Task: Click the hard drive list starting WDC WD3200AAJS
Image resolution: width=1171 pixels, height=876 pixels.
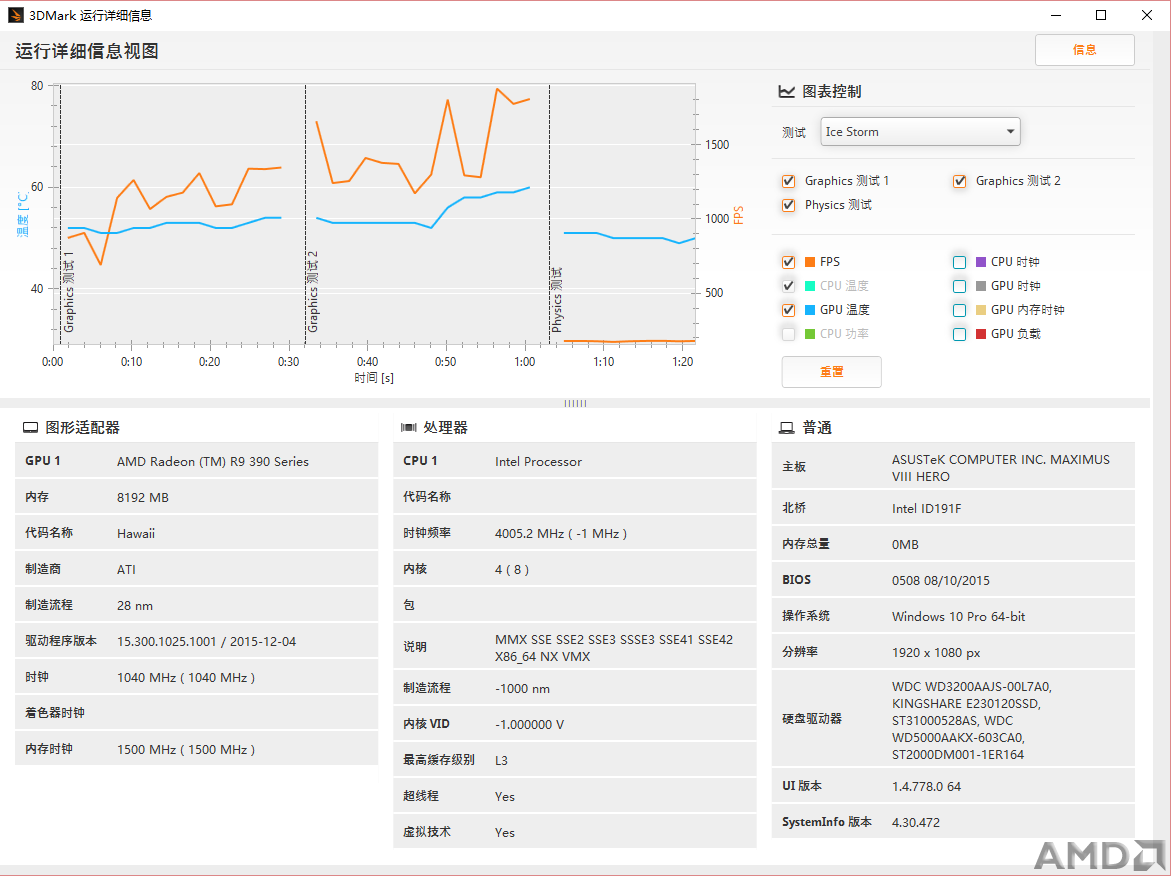Action: pos(972,720)
